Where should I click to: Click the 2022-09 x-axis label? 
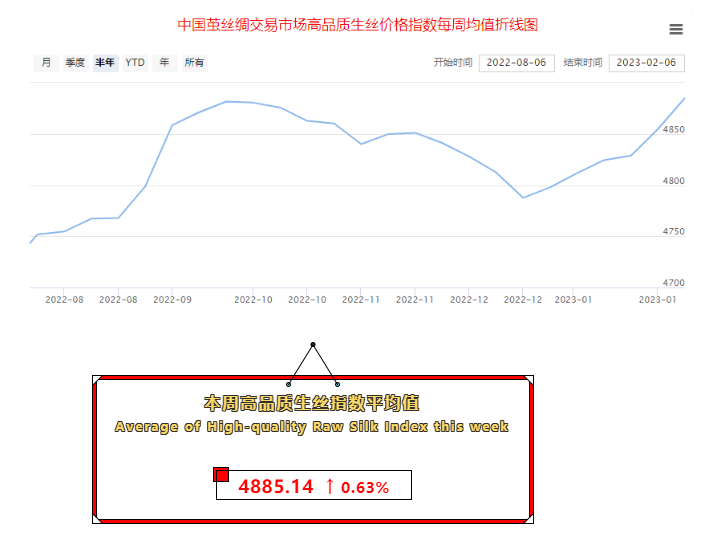(173, 299)
